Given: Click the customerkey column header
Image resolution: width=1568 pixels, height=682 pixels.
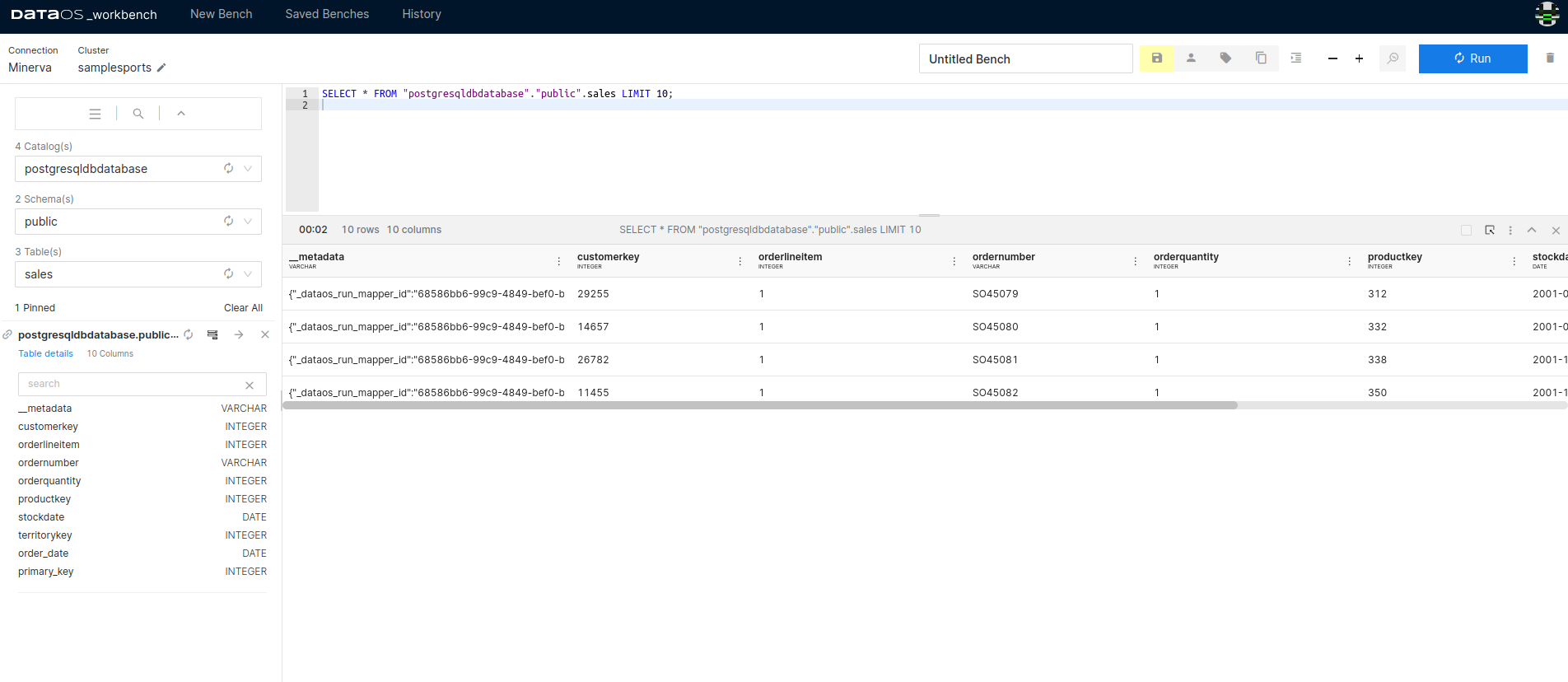Looking at the screenshot, I should click(x=608, y=257).
